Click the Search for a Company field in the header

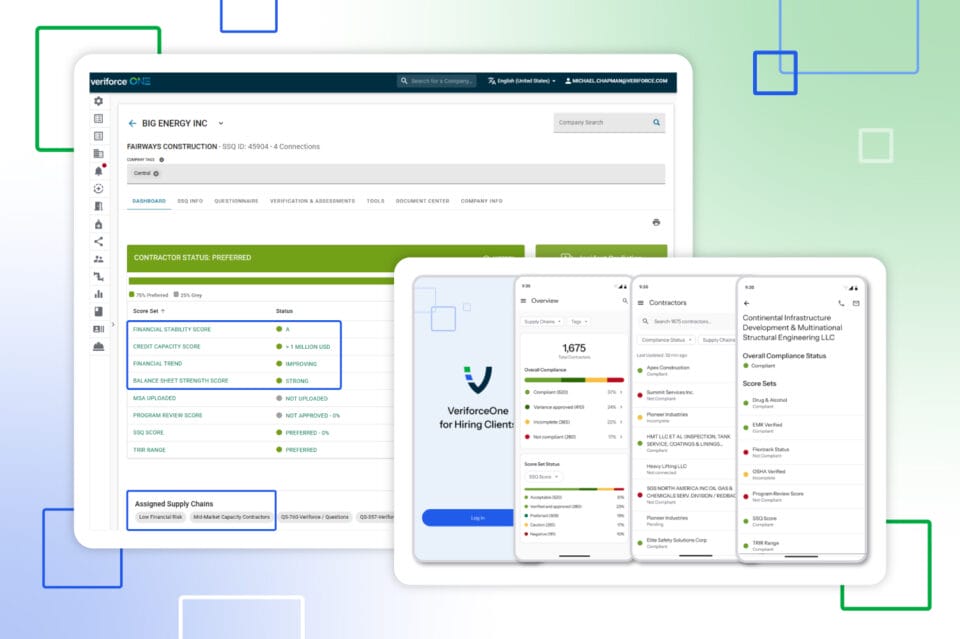437,81
